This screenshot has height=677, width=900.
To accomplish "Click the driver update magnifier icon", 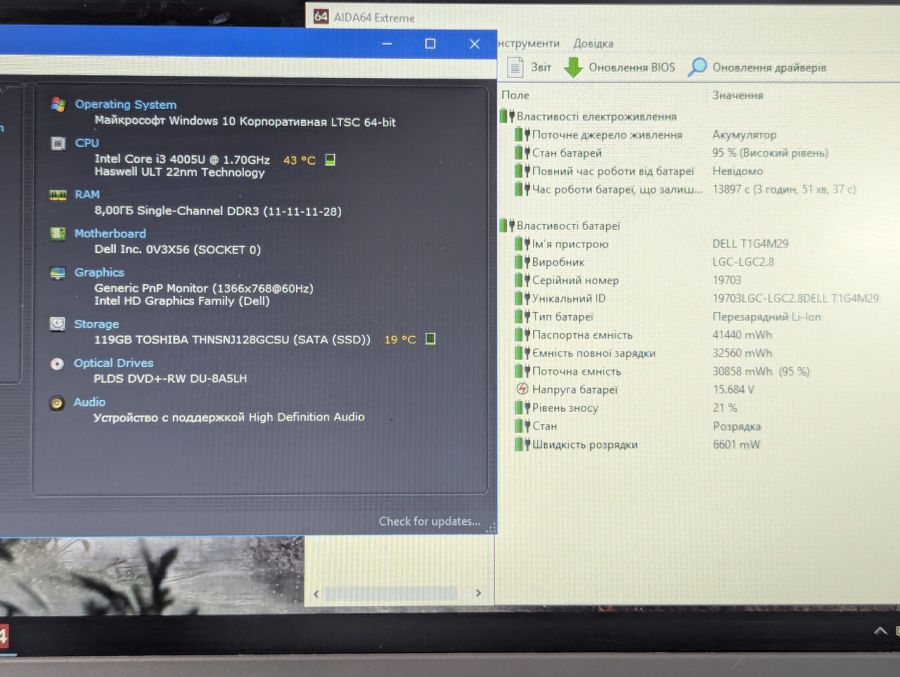I will [697, 67].
